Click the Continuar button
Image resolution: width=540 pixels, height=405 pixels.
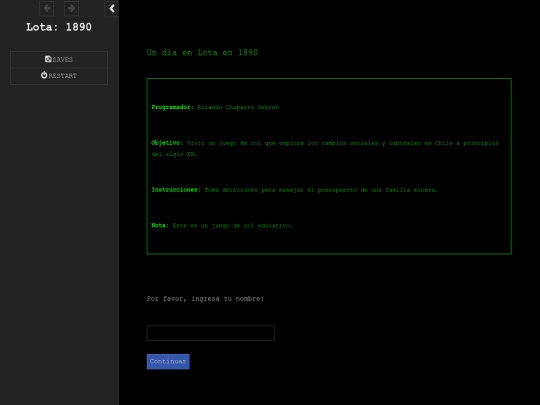168,362
